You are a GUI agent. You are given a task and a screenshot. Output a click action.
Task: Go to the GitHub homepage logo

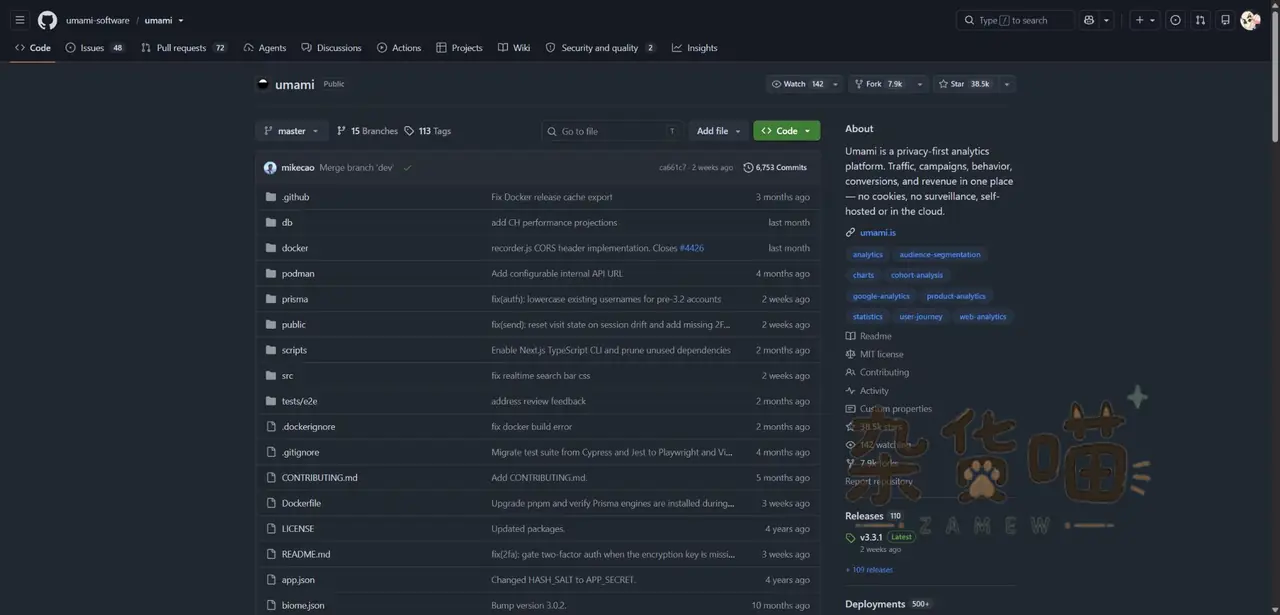47,20
